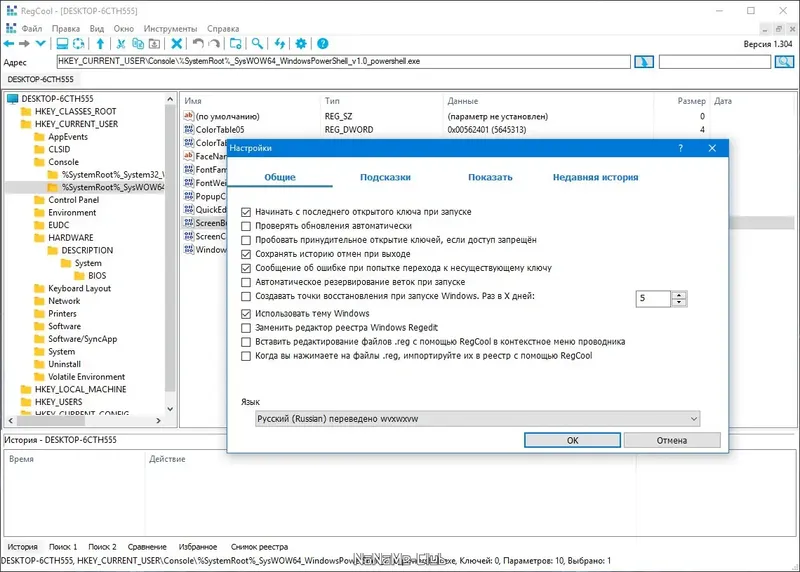This screenshot has height=572, width=800.
Task: Enable 'Пробовать принудительное открытие ключей' checkbox
Action: coord(246,240)
